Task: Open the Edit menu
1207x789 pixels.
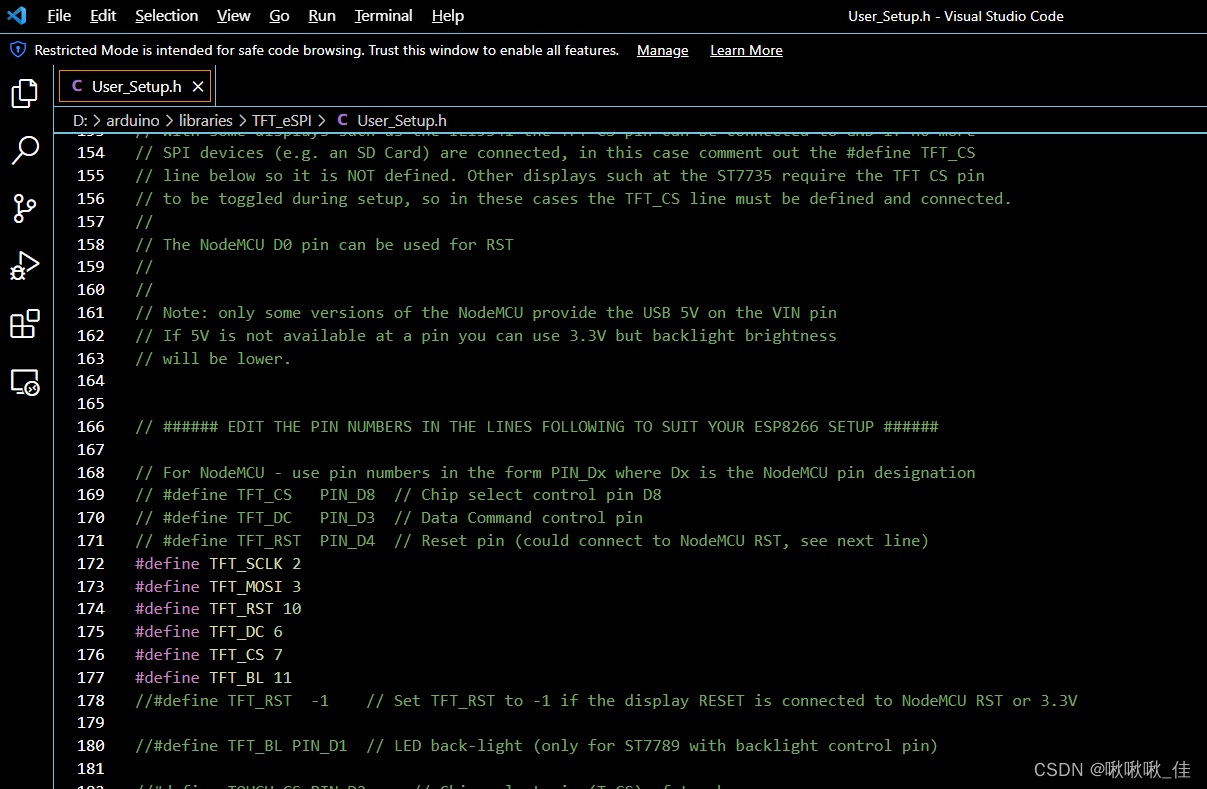Action: [x=103, y=16]
